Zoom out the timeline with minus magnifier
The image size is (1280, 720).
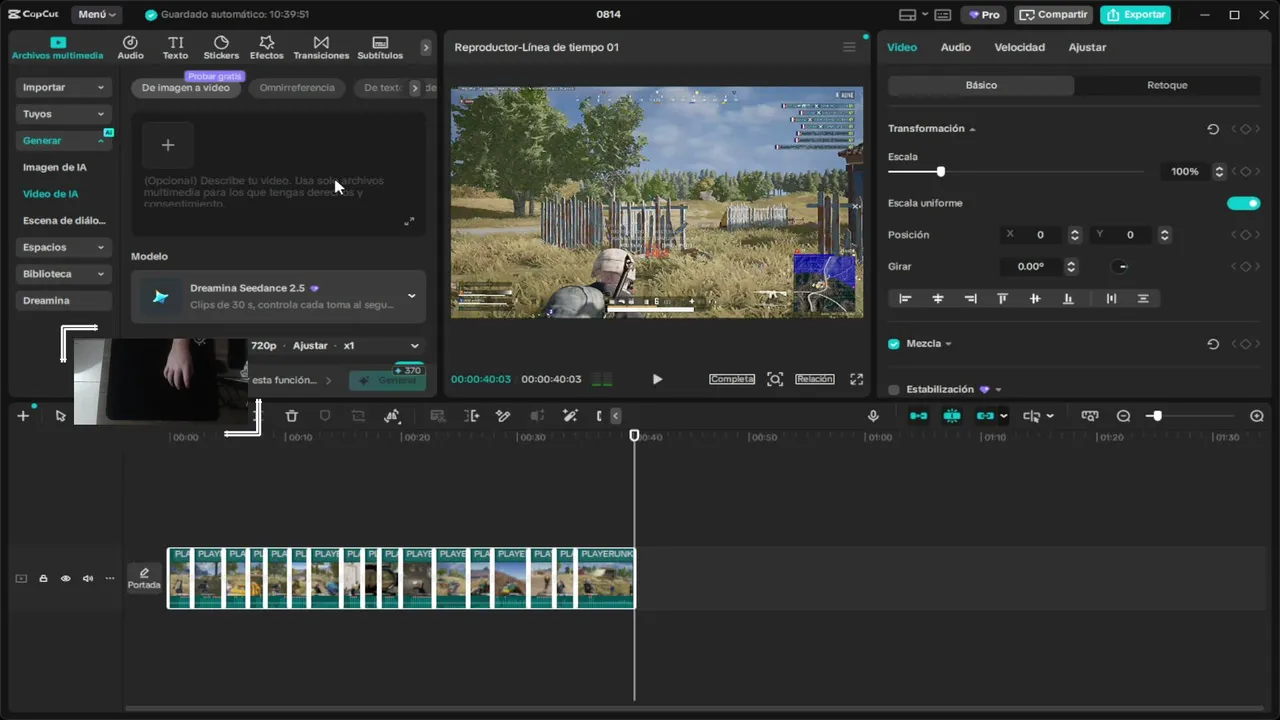pyautogui.click(x=1123, y=416)
